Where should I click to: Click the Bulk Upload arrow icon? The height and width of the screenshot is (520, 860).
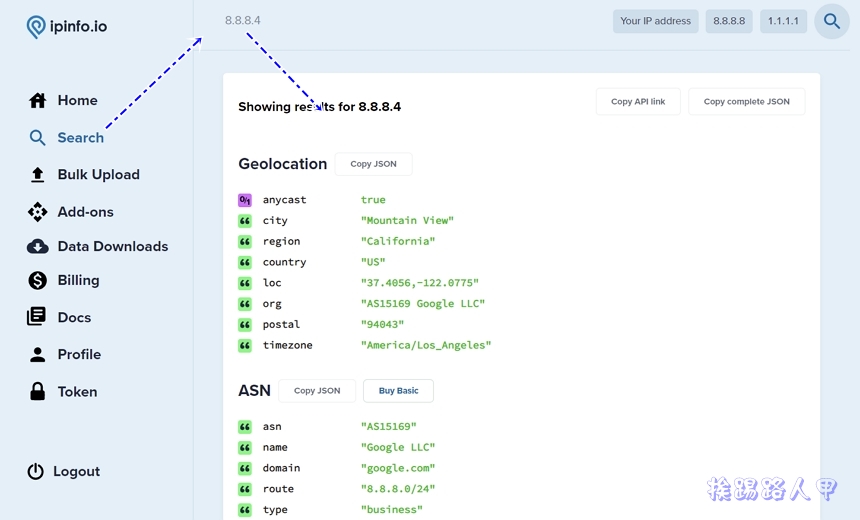click(x=38, y=175)
